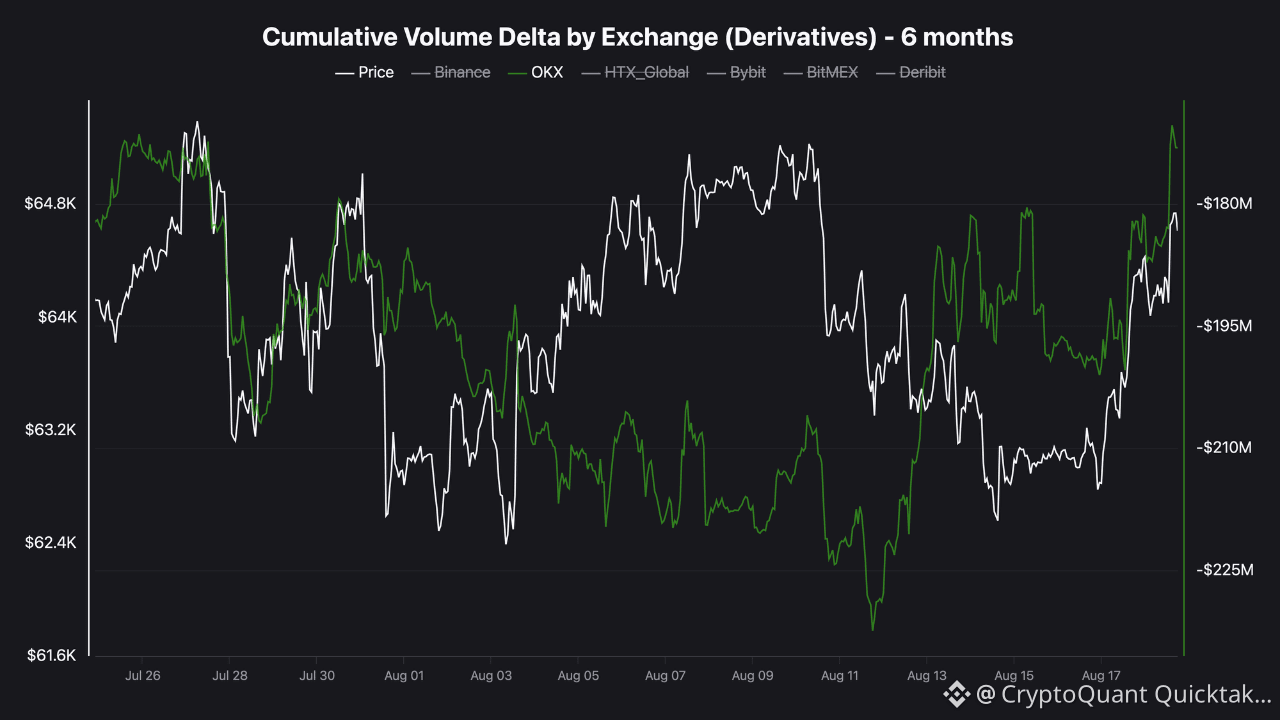The width and height of the screenshot is (1280, 720).
Task: Hide the OKX series in the legend
Action: point(535,72)
